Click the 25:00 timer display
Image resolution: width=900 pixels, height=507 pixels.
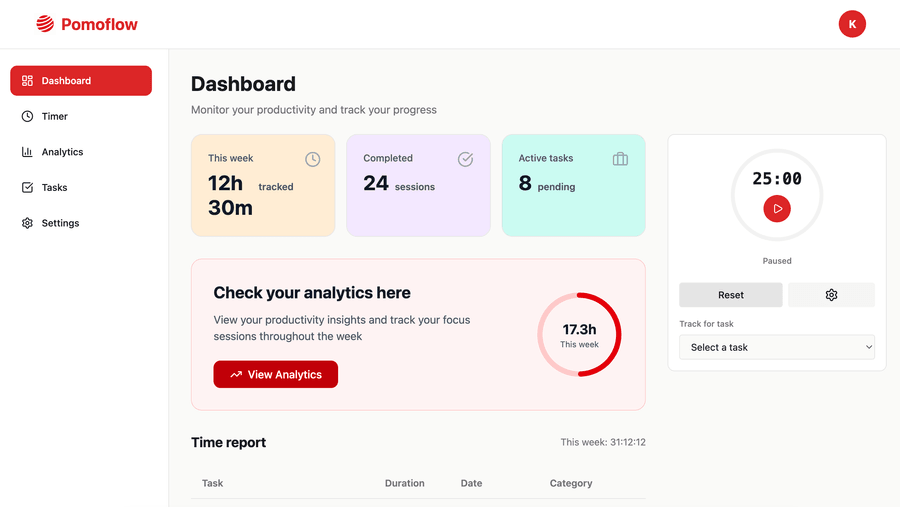coord(777,179)
